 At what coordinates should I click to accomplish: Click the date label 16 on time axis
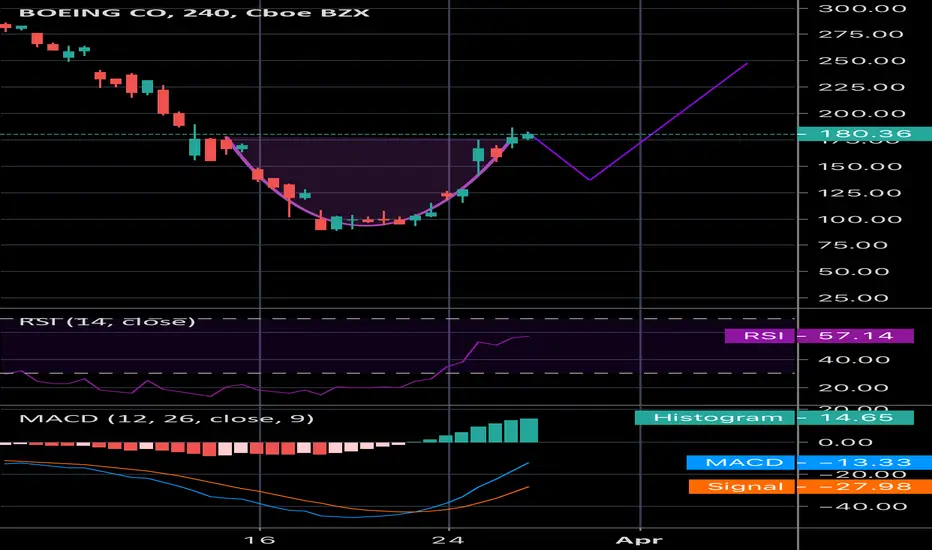click(260, 540)
